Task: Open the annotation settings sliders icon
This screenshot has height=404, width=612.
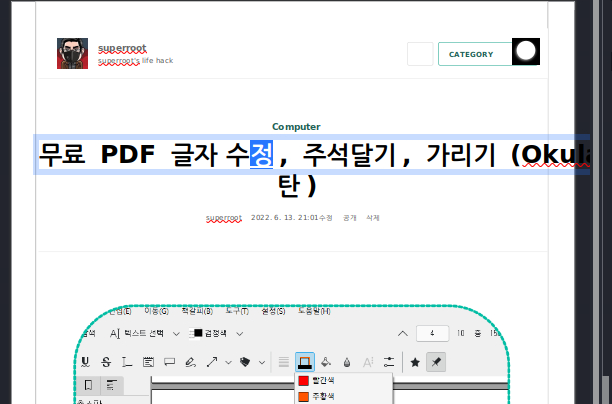Action: [x=389, y=362]
